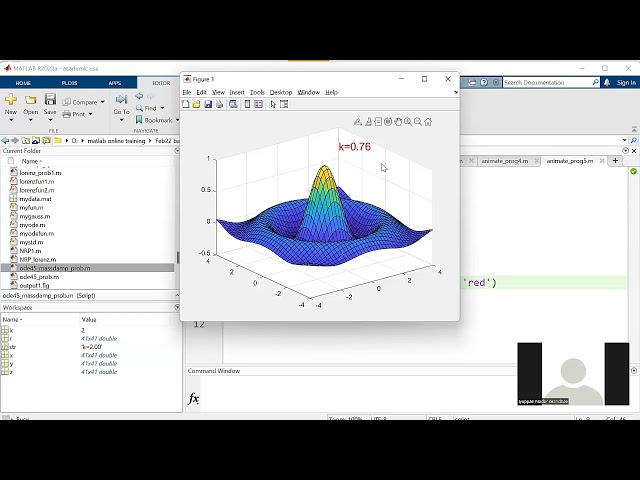Open the Tools menu in Figure 1
Screen dimensions: 640x480
(x=257, y=92)
